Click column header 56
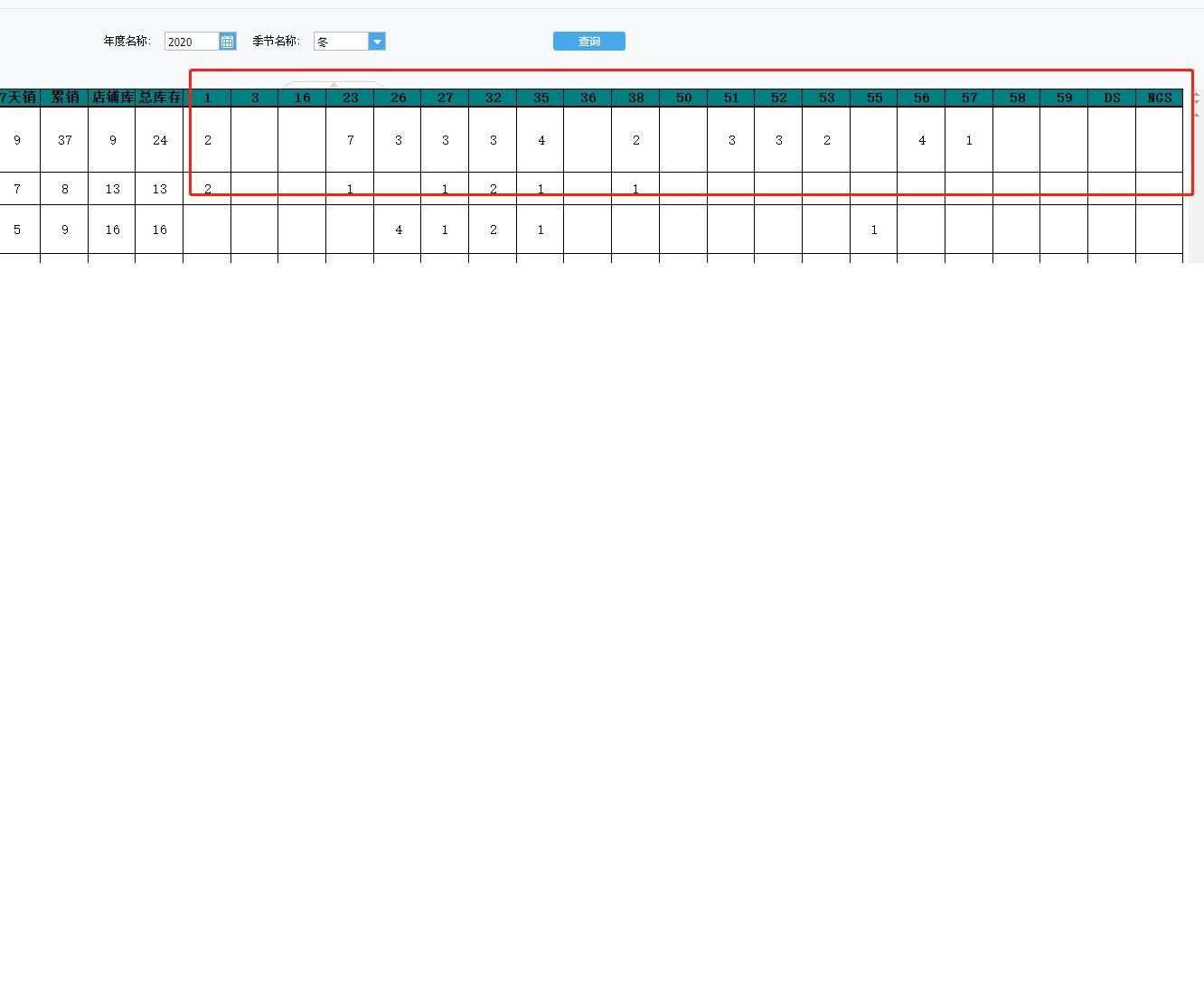Viewport: 1204px width, 995px height. coord(921,98)
